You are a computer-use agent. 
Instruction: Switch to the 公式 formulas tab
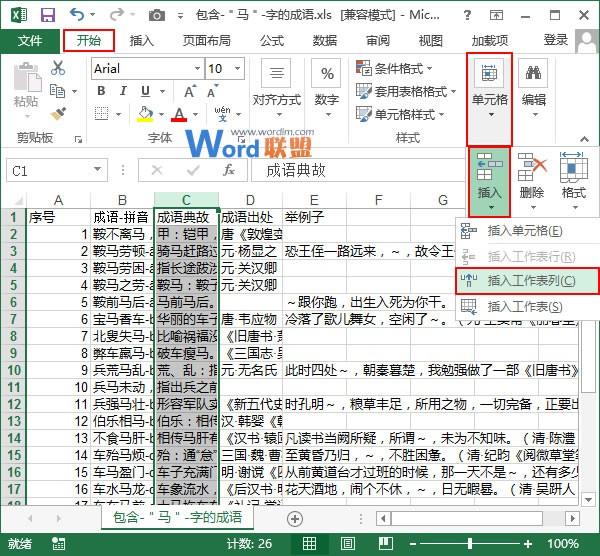pos(272,41)
